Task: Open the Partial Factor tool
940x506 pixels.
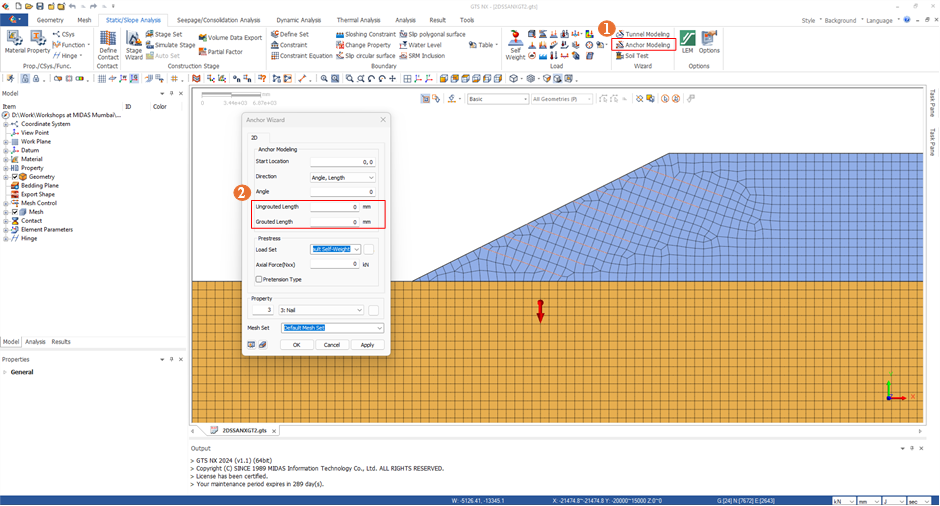Action: pos(221,52)
